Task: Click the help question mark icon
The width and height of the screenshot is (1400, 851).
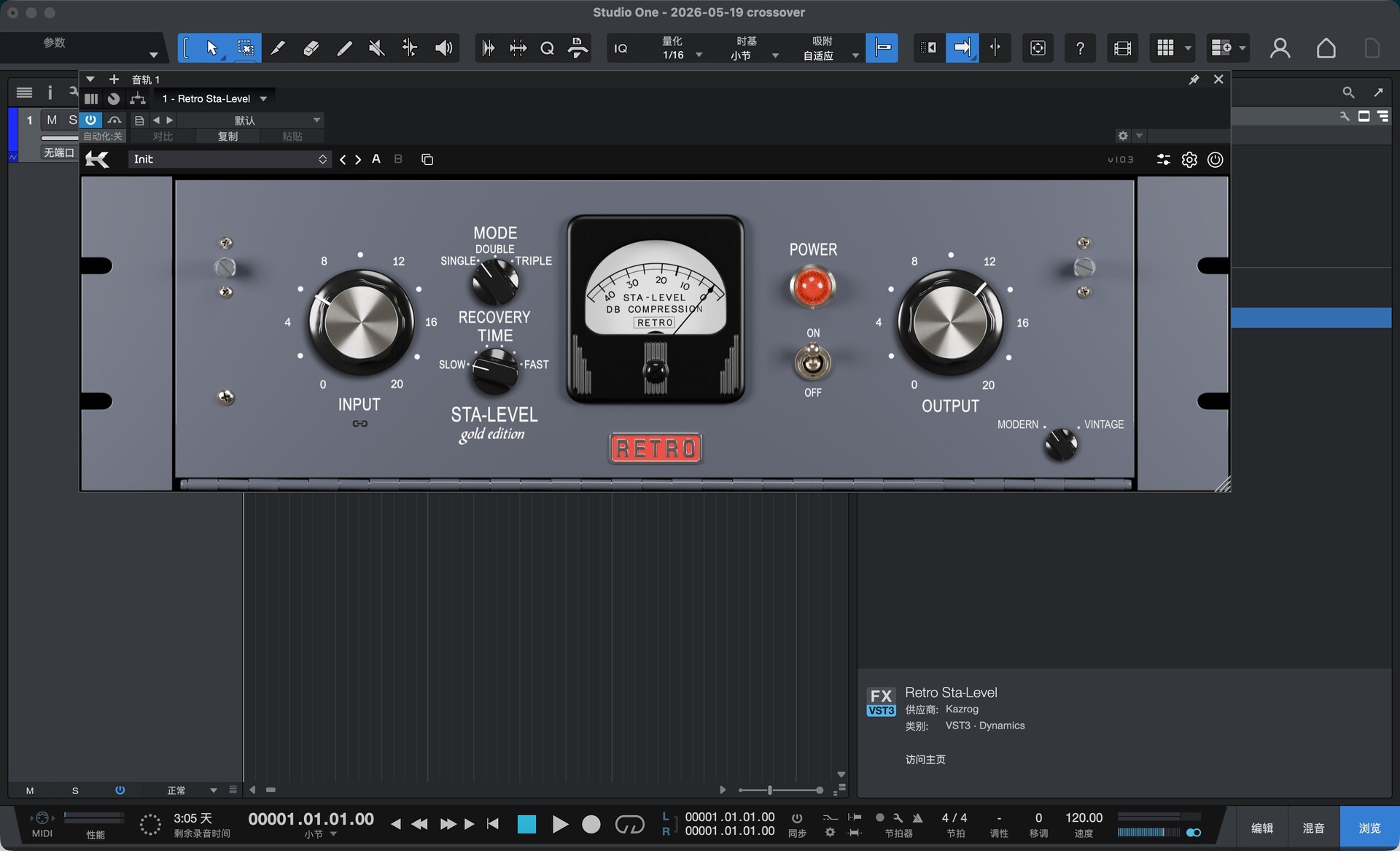Action: pos(1080,48)
